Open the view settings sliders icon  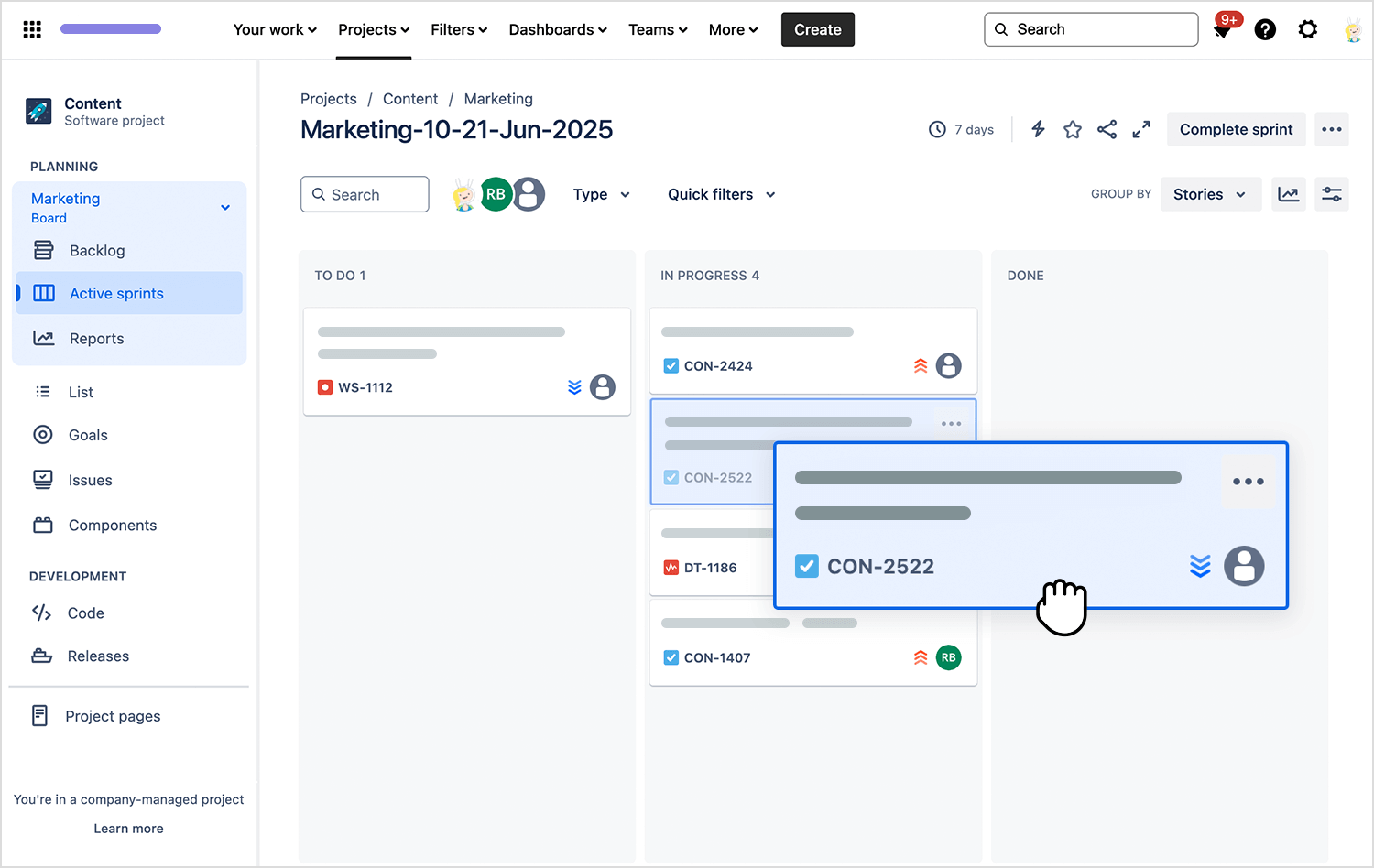[x=1332, y=194]
